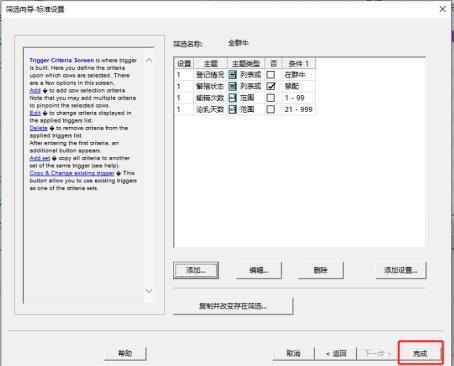Click the 添加... button
The height and width of the screenshot is (366, 454).
tap(196, 270)
